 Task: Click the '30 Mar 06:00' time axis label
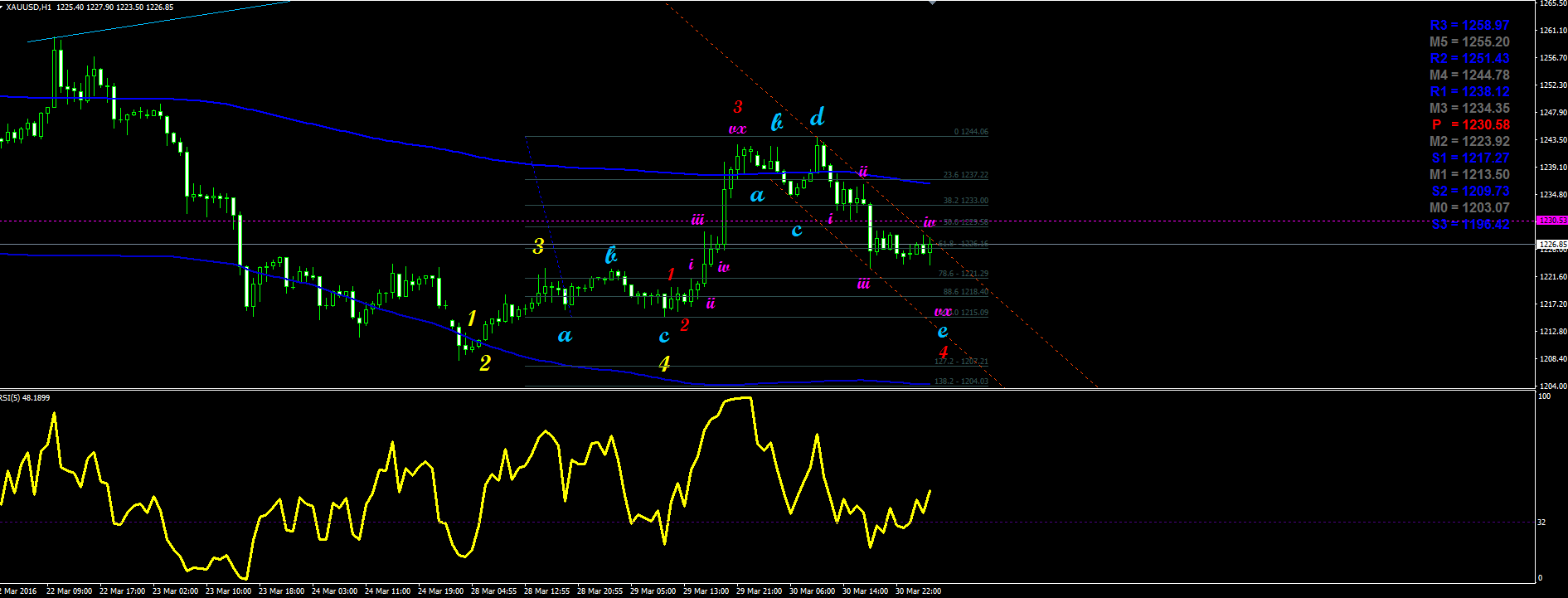click(x=813, y=591)
